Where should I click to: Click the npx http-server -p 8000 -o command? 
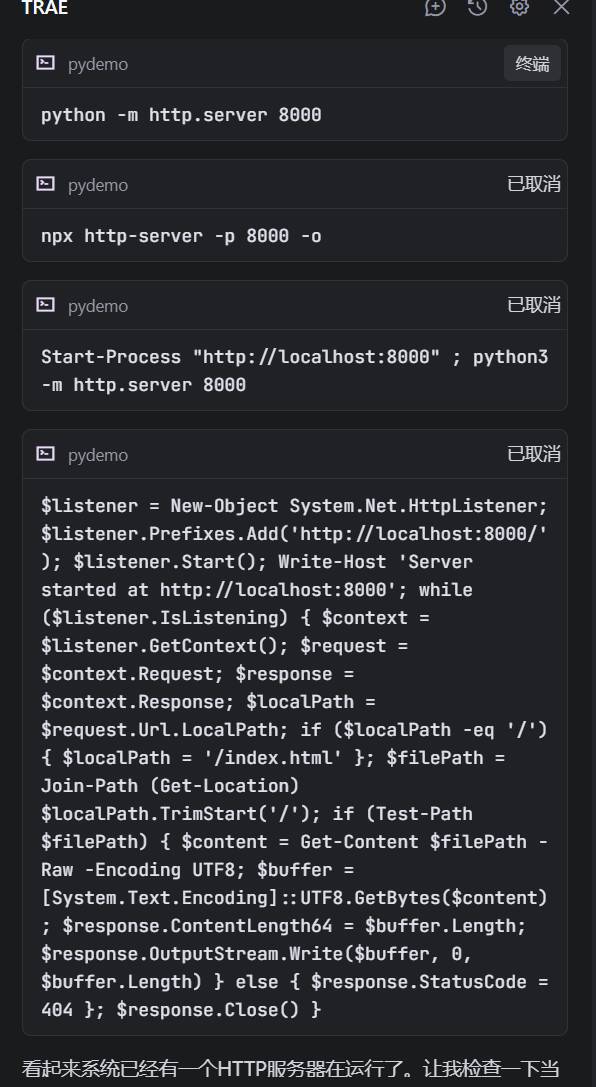click(x=181, y=236)
